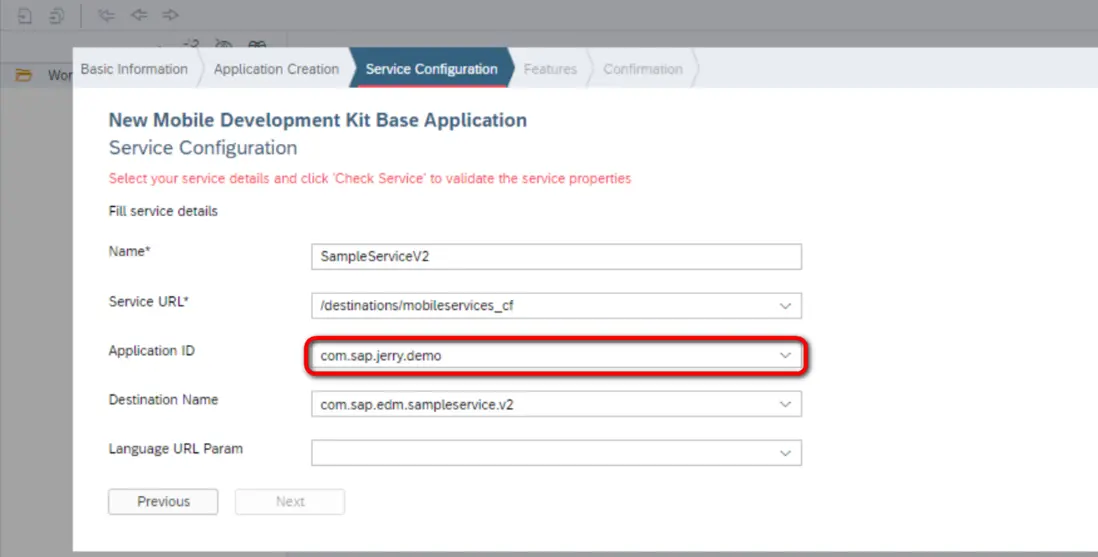Viewport: 1098px width, 557px height.
Task: Click the Back navigation arrow icon
Action: coord(138,15)
